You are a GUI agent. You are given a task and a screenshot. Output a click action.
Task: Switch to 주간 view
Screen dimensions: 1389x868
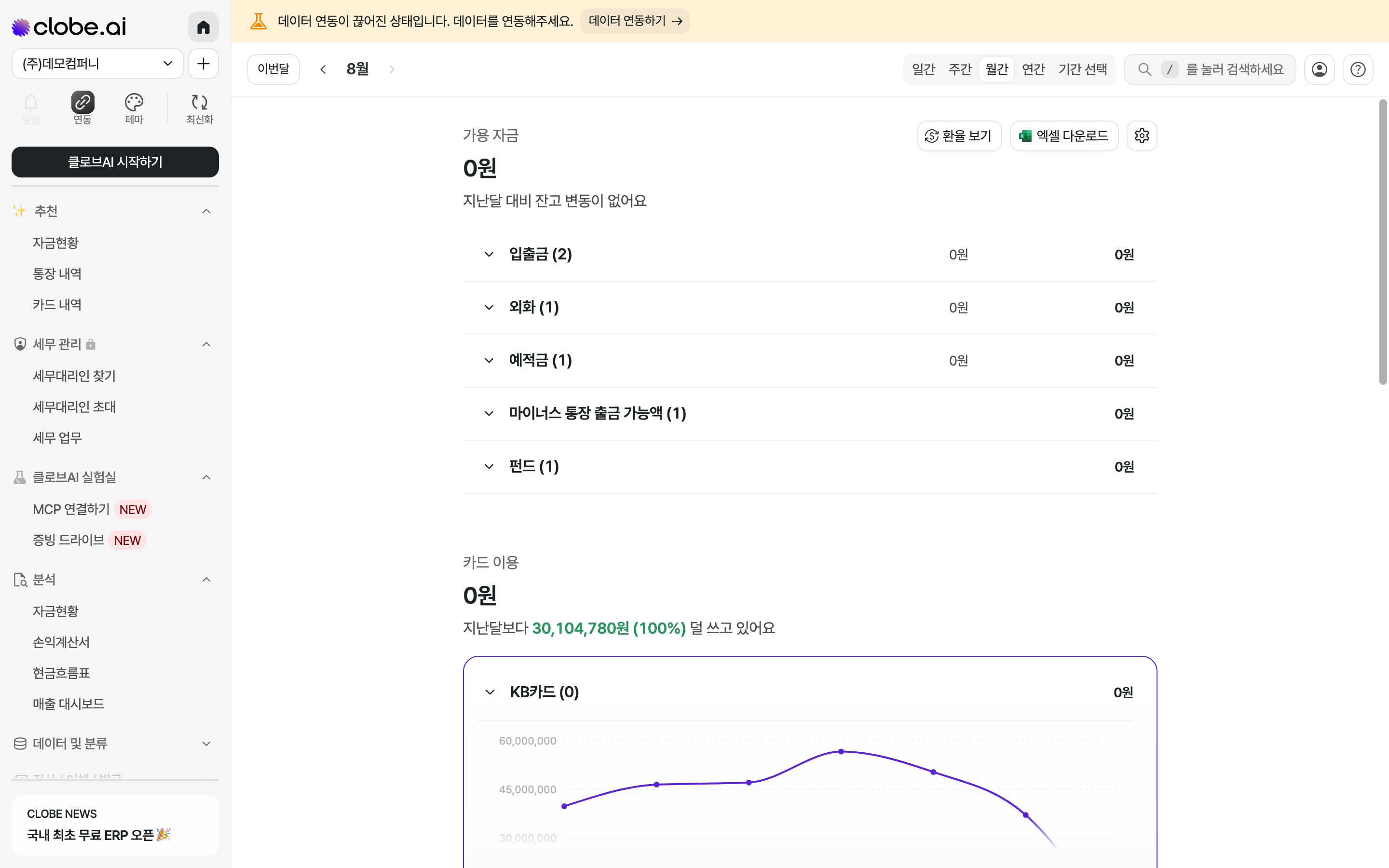[960, 69]
